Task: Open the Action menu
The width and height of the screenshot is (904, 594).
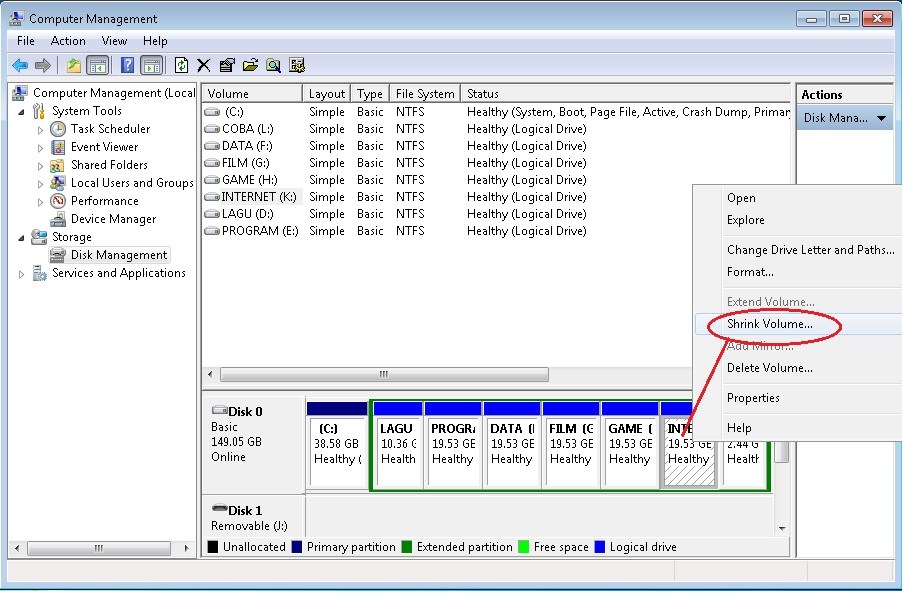Action: (68, 41)
